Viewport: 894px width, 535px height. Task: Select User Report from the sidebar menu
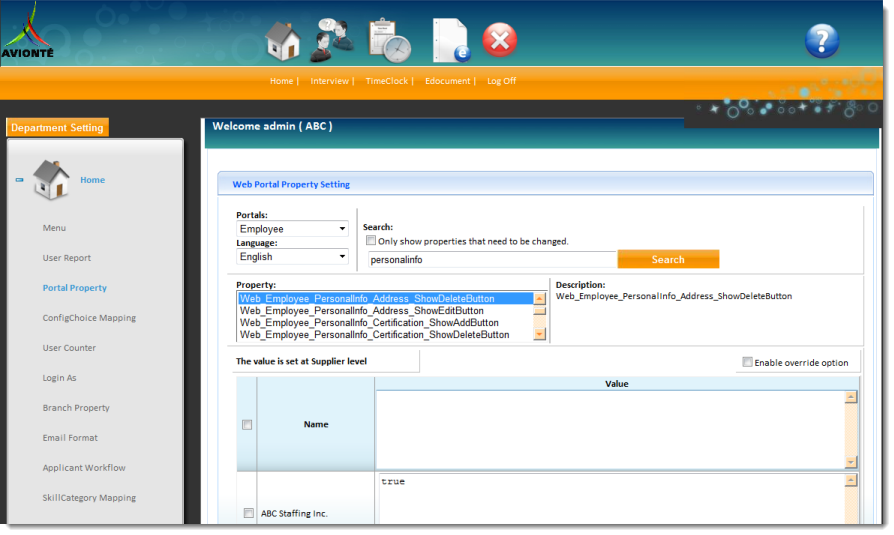66,258
